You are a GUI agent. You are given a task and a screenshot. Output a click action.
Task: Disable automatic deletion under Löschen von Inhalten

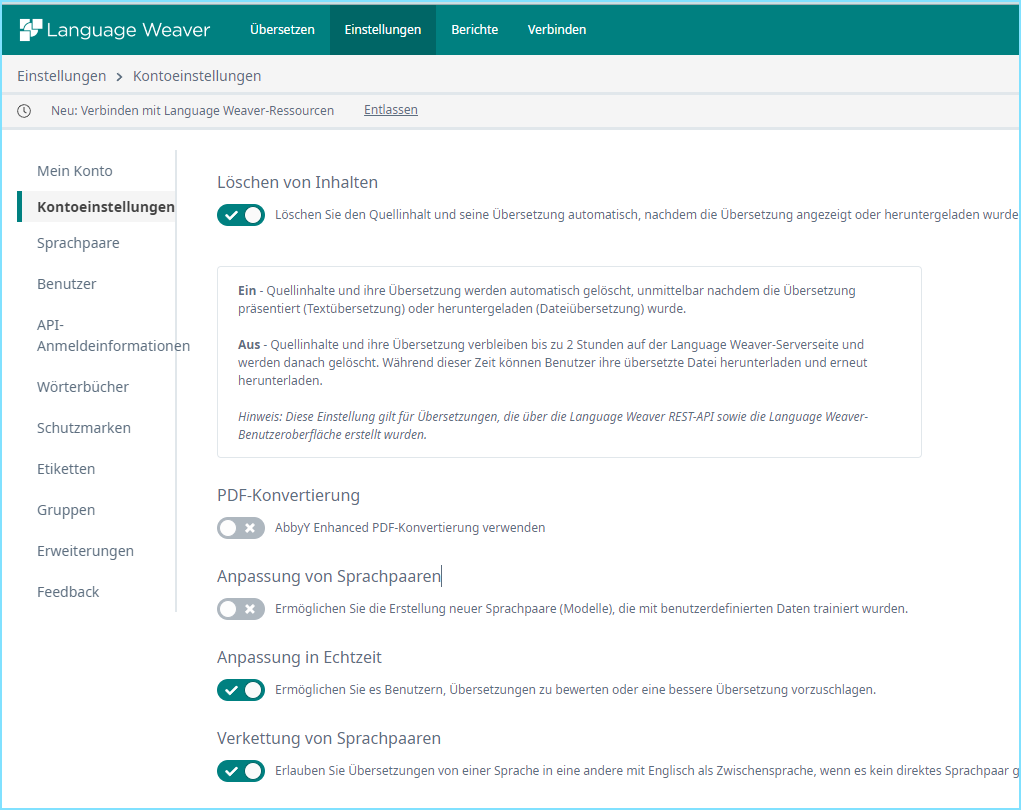[x=240, y=214]
